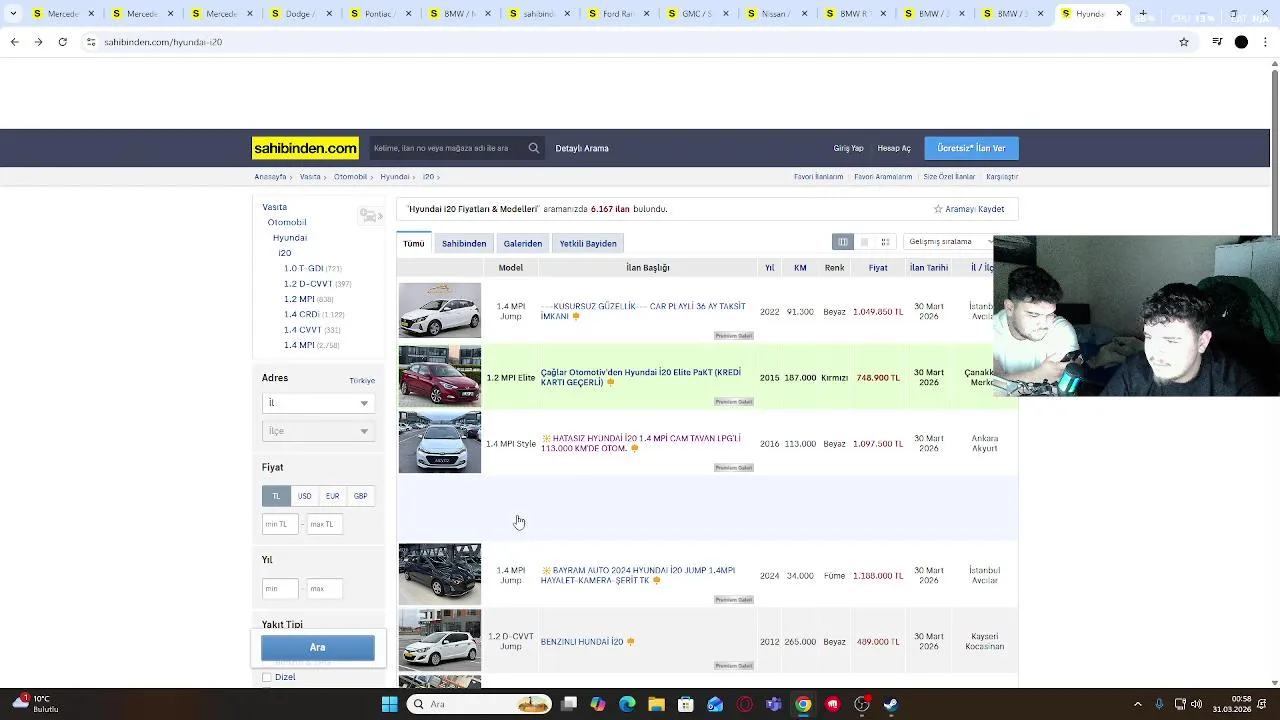Open the BENZİNLİ HUNDAİ İ20 listing title
Viewport: 1280px width, 720px height.
(582, 642)
